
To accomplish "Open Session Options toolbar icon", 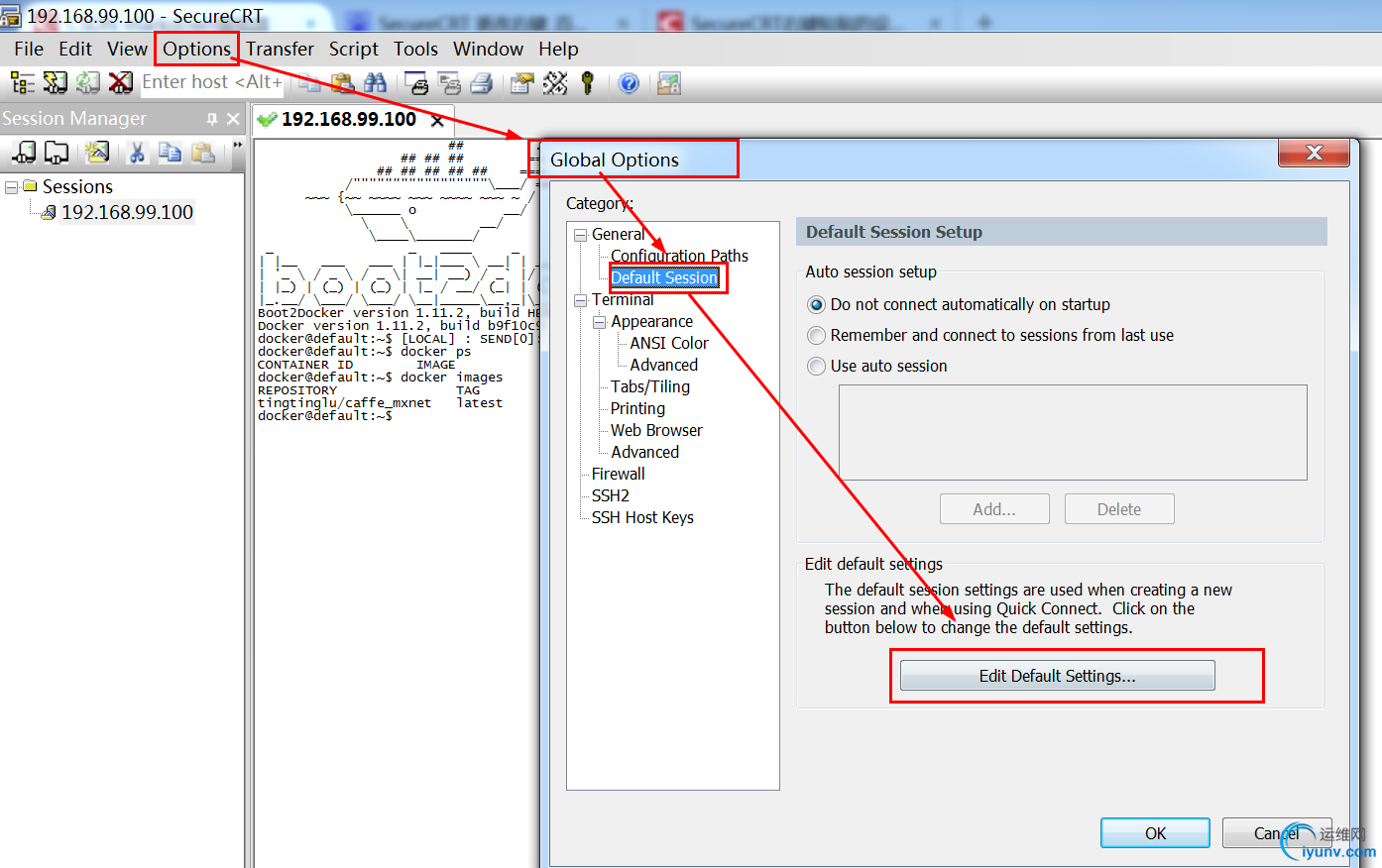I will (x=522, y=83).
